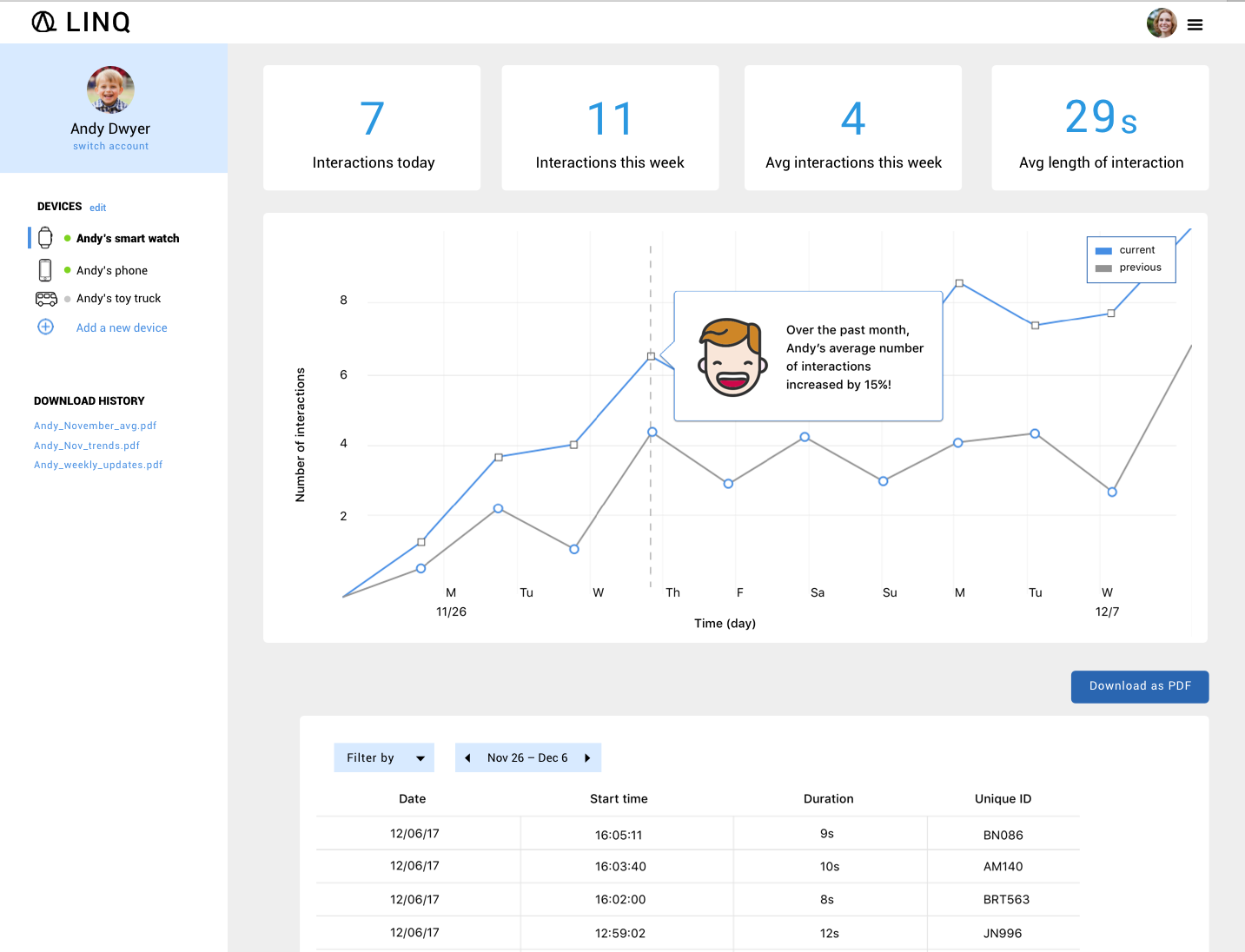Viewport: 1245px width, 952px height.
Task: Click the previous-series data point on Saturday
Action: [x=805, y=437]
